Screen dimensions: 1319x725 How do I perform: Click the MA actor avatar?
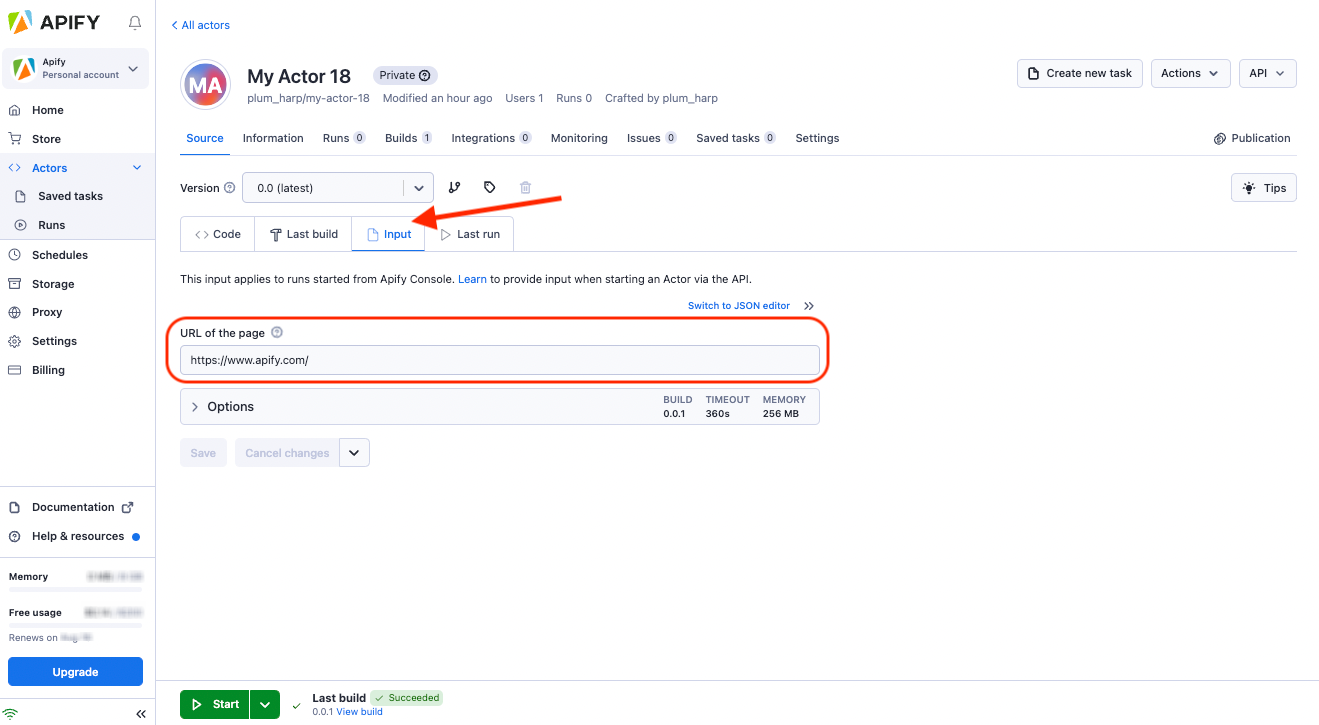(x=205, y=86)
